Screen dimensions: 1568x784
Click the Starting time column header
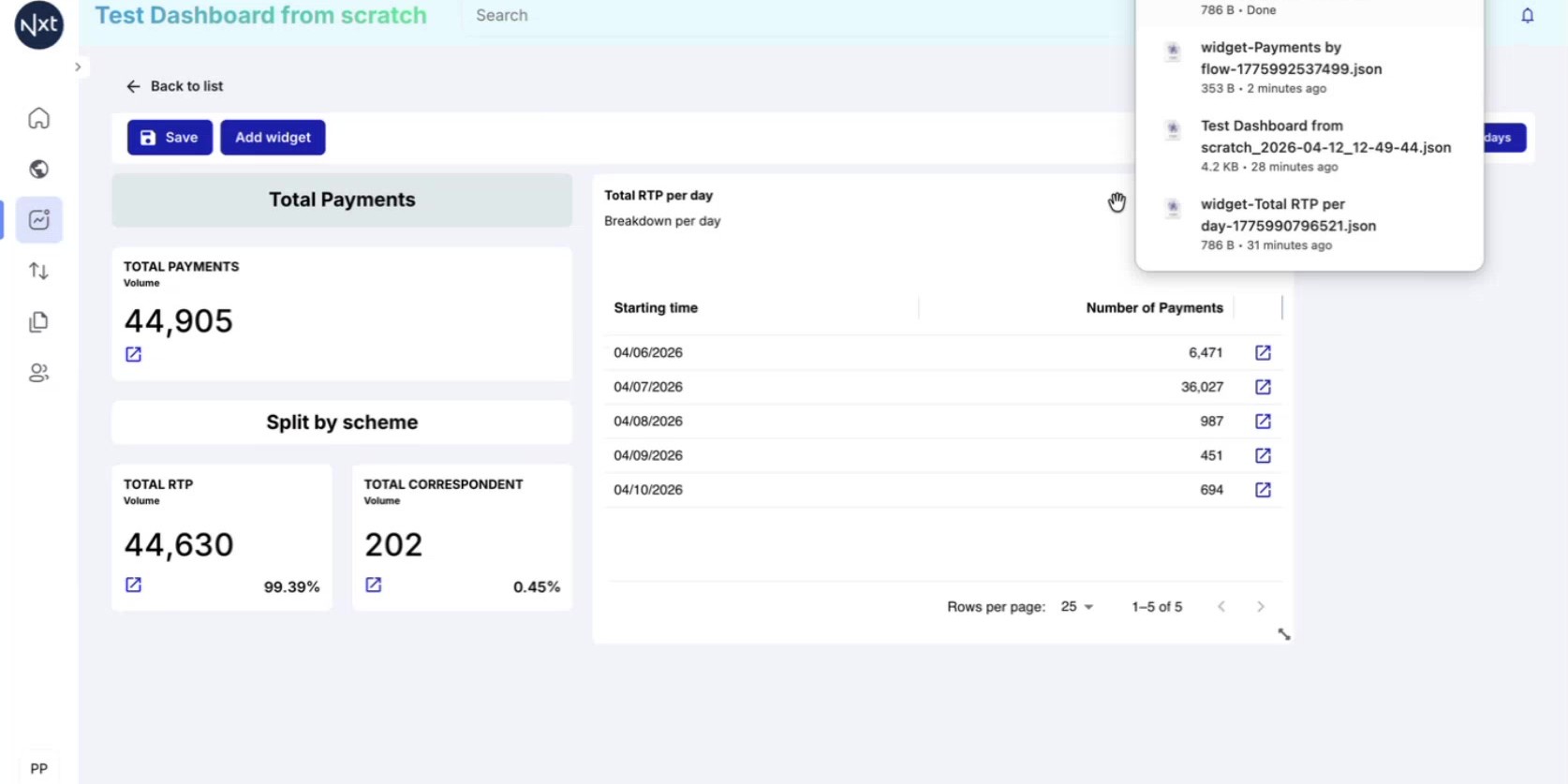[656, 308]
